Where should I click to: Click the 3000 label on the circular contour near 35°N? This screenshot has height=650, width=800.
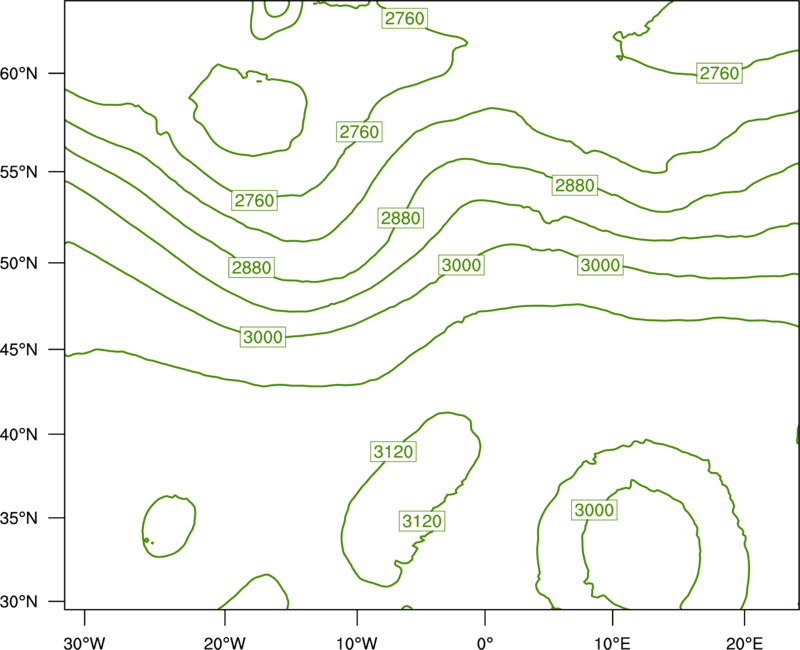(594, 510)
